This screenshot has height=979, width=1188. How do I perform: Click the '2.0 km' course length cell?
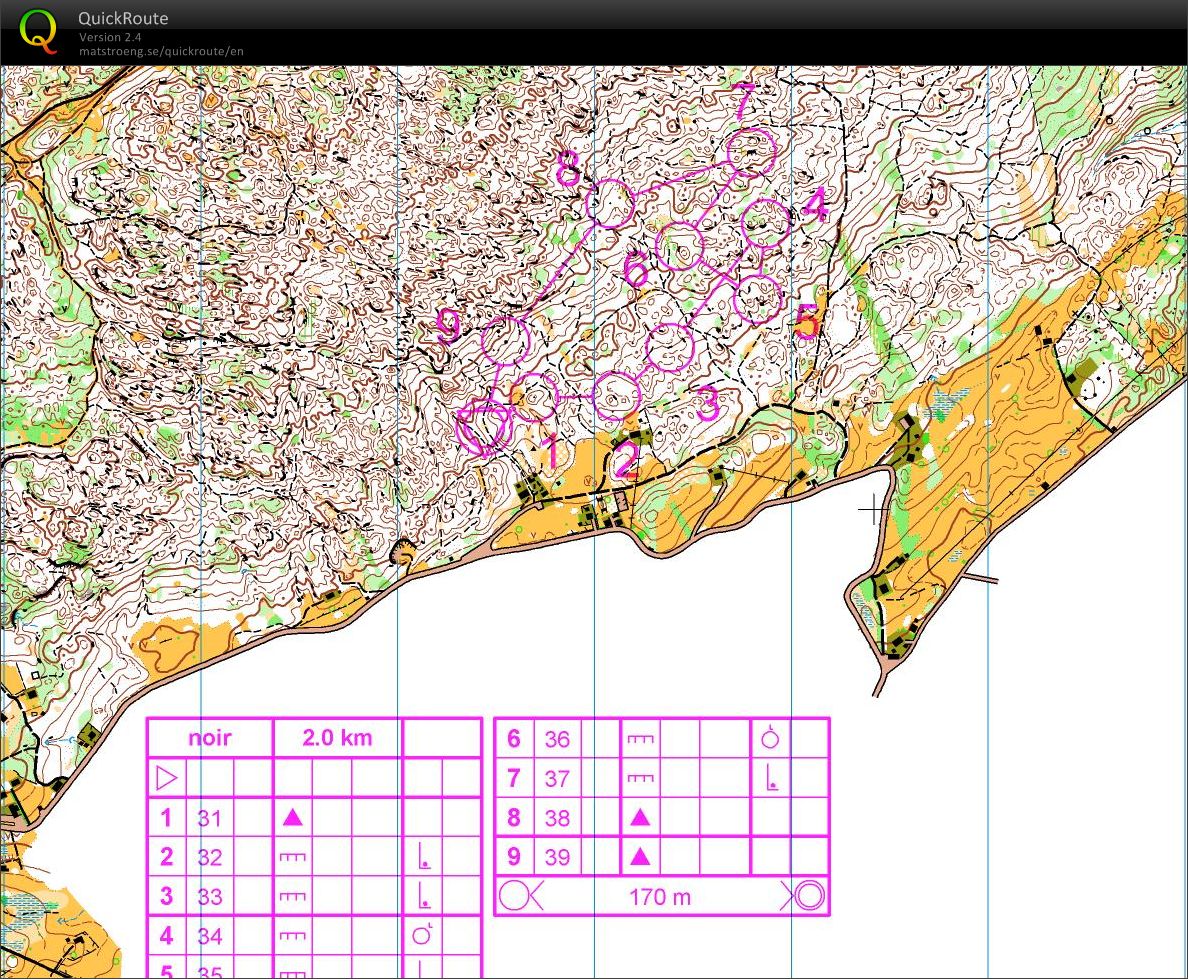337,738
